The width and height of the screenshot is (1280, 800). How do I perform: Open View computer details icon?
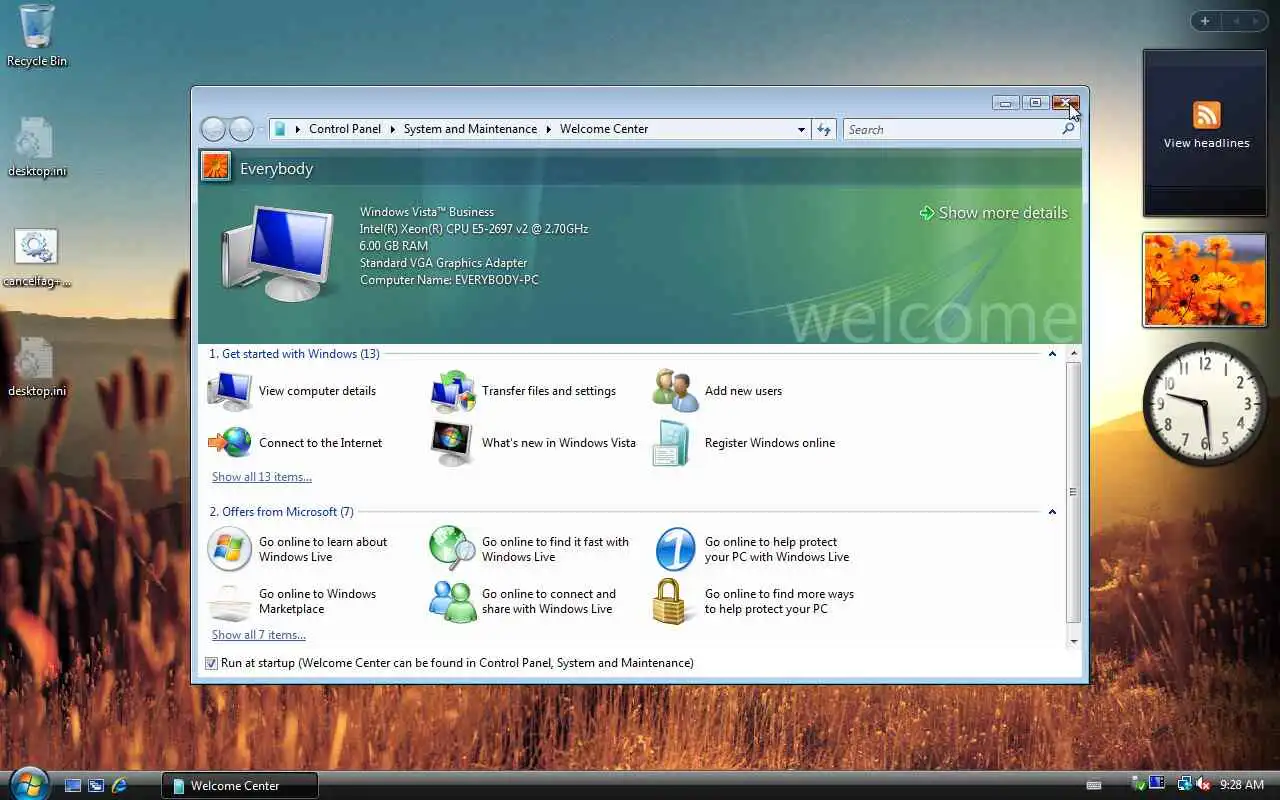229,391
